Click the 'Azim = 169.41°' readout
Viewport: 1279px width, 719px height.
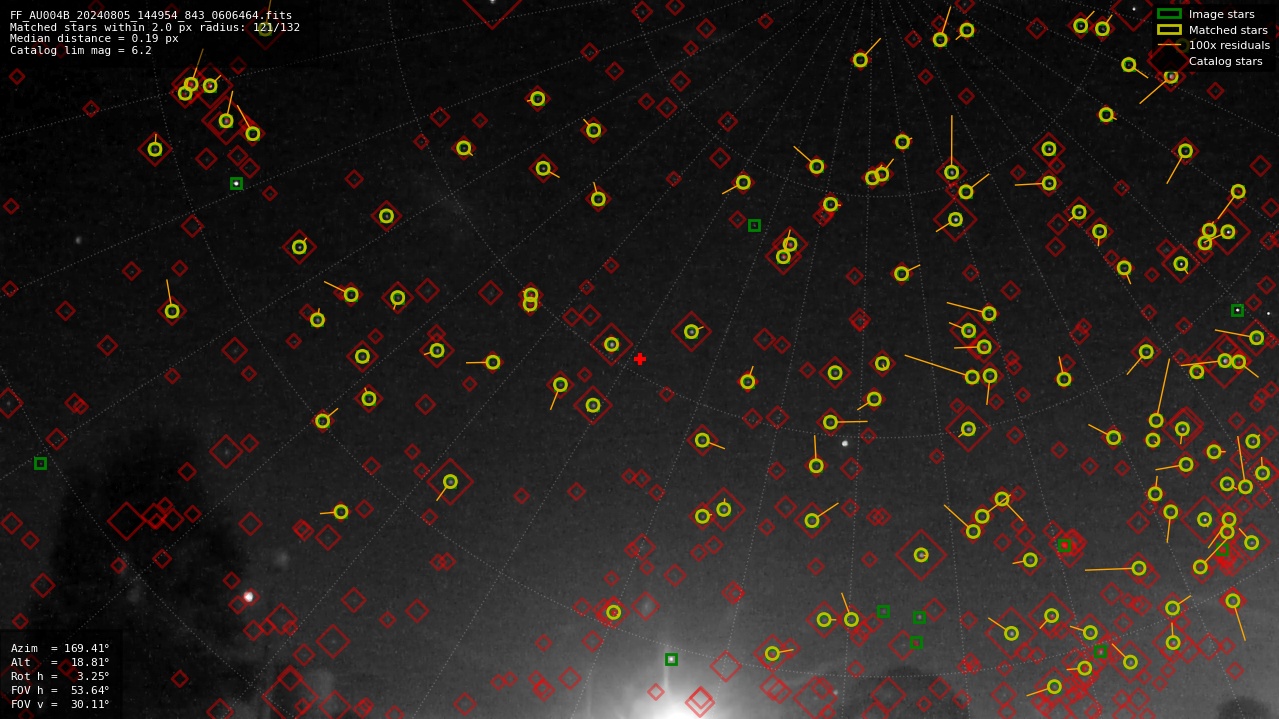(x=60, y=648)
